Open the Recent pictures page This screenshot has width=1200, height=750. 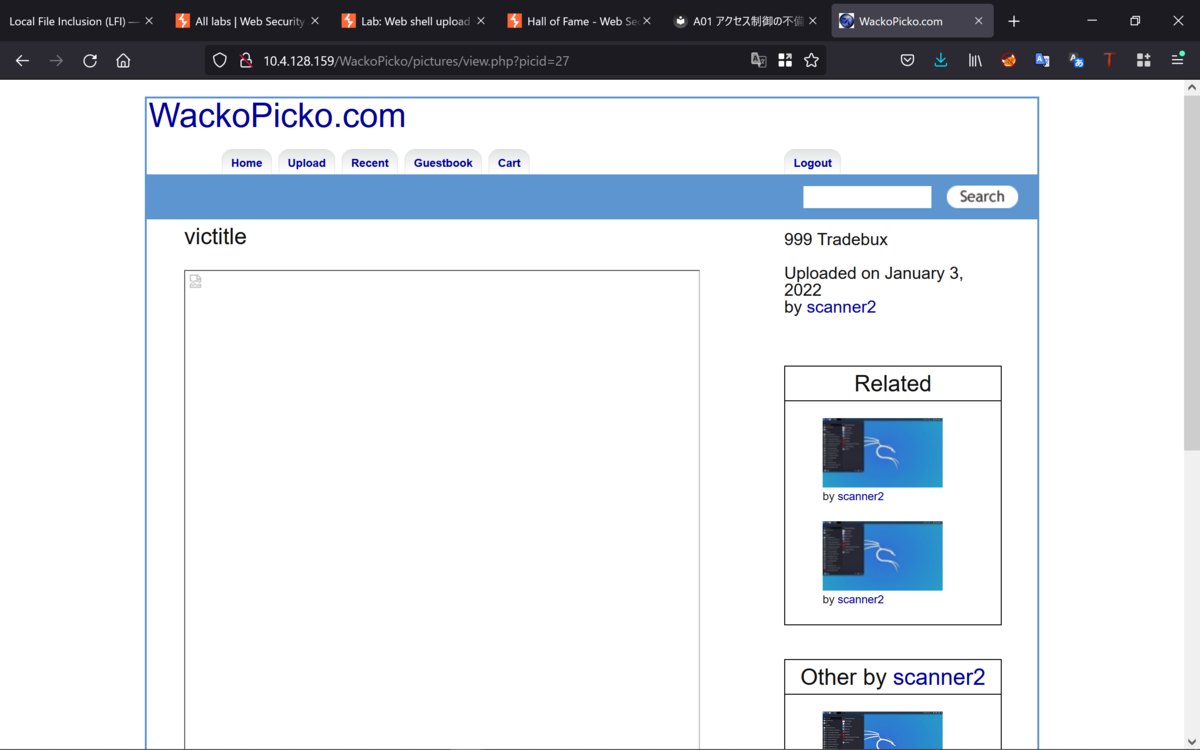(370, 163)
